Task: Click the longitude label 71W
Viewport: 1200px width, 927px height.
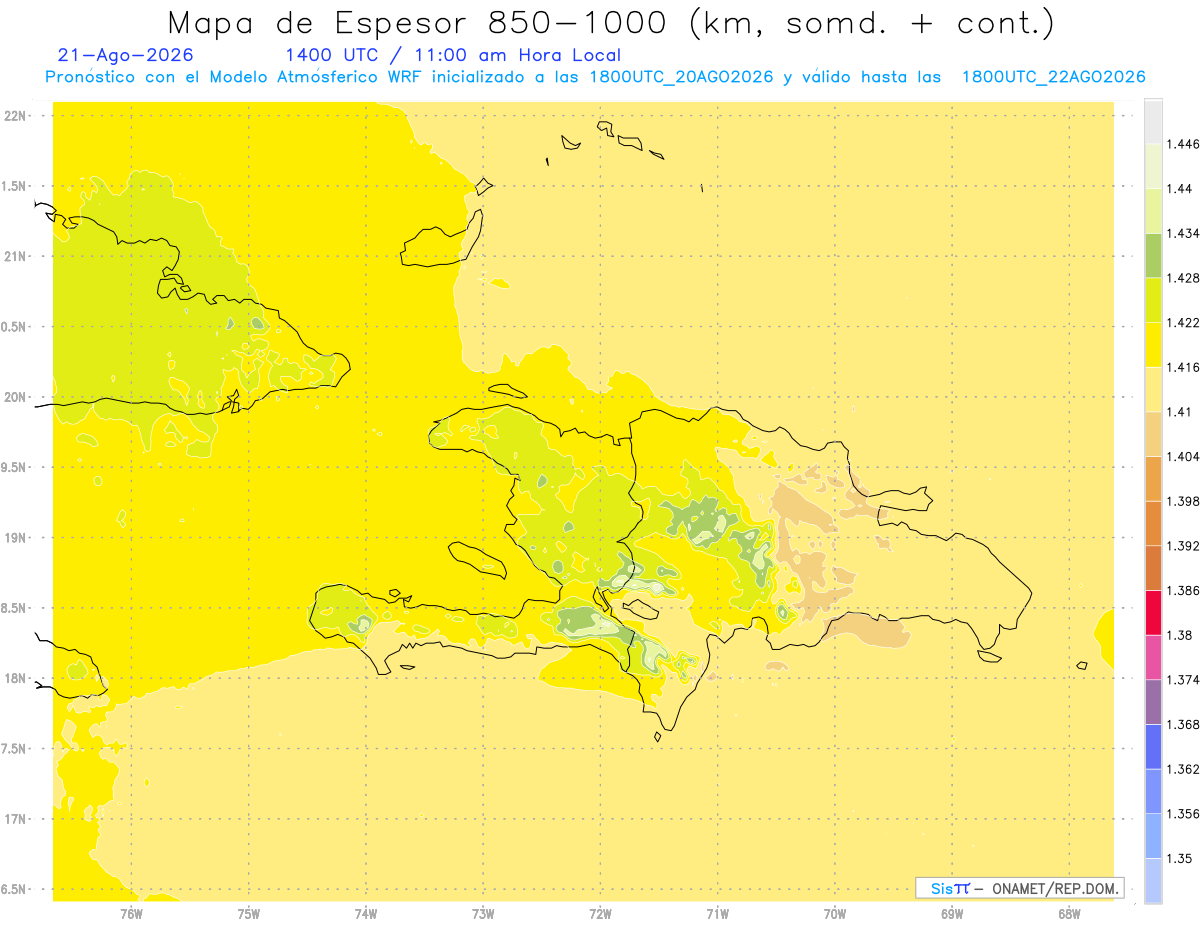Action: [x=717, y=914]
